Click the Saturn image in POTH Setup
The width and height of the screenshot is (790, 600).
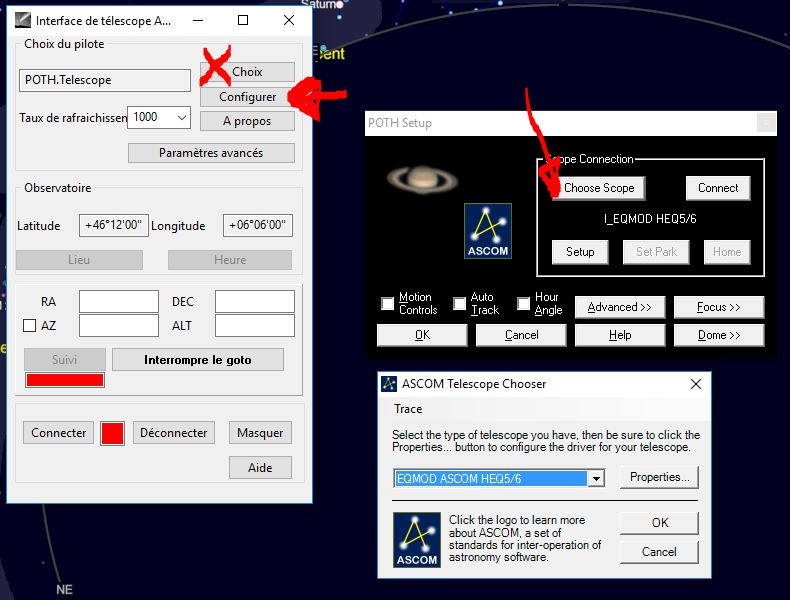[422, 179]
